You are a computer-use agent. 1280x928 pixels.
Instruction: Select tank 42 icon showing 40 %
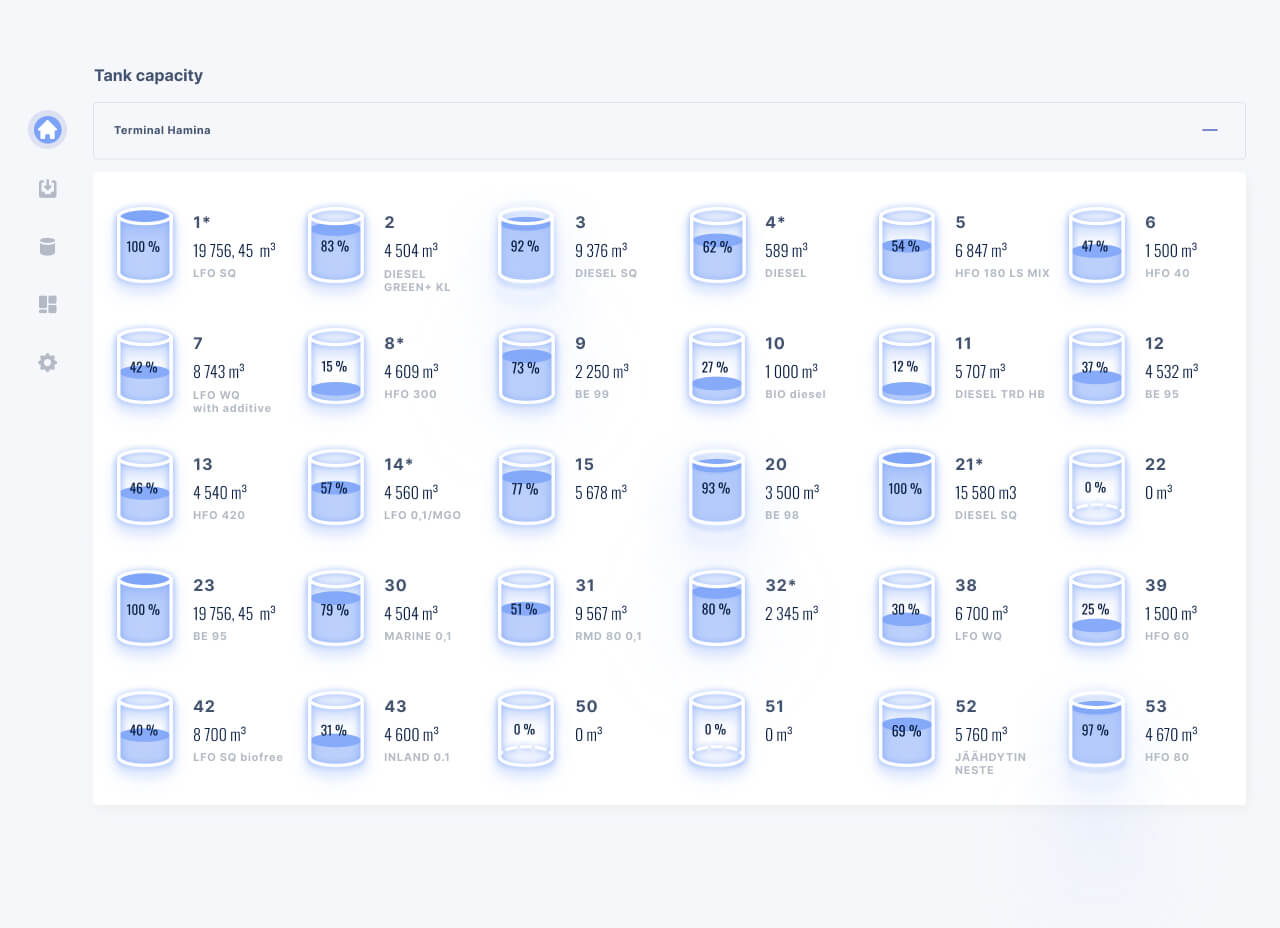144,730
